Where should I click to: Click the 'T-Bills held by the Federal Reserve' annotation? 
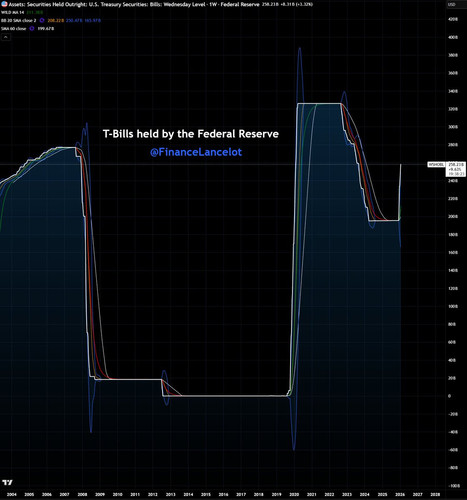[x=191, y=134]
